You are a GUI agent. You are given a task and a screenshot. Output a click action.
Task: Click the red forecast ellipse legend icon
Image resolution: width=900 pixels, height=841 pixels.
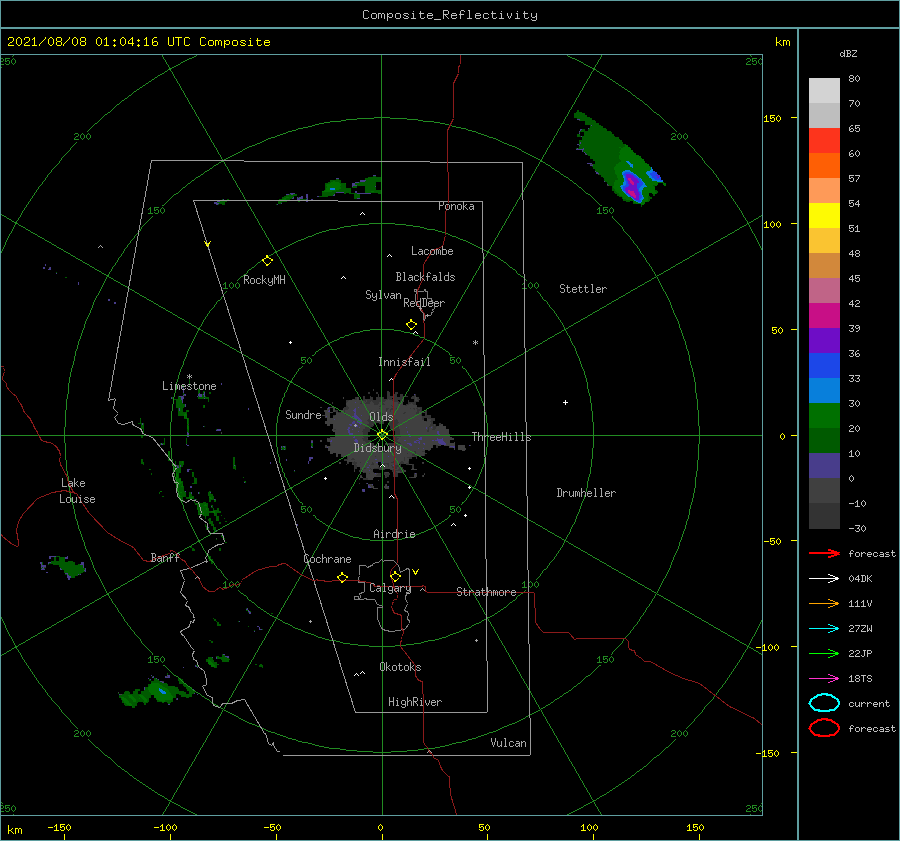(824, 728)
